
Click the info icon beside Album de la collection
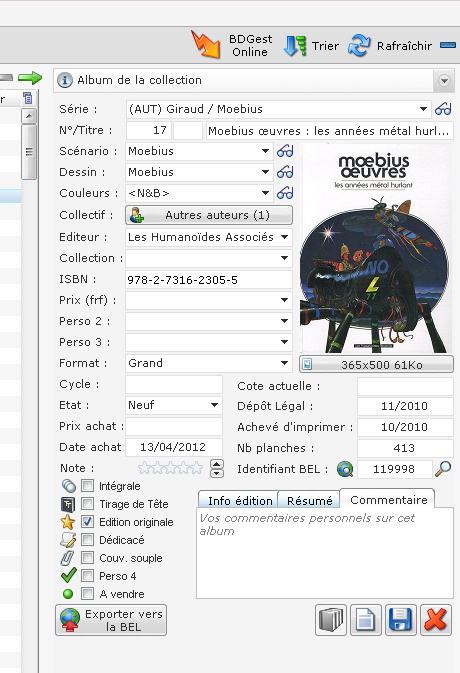pyautogui.click(x=65, y=80)
